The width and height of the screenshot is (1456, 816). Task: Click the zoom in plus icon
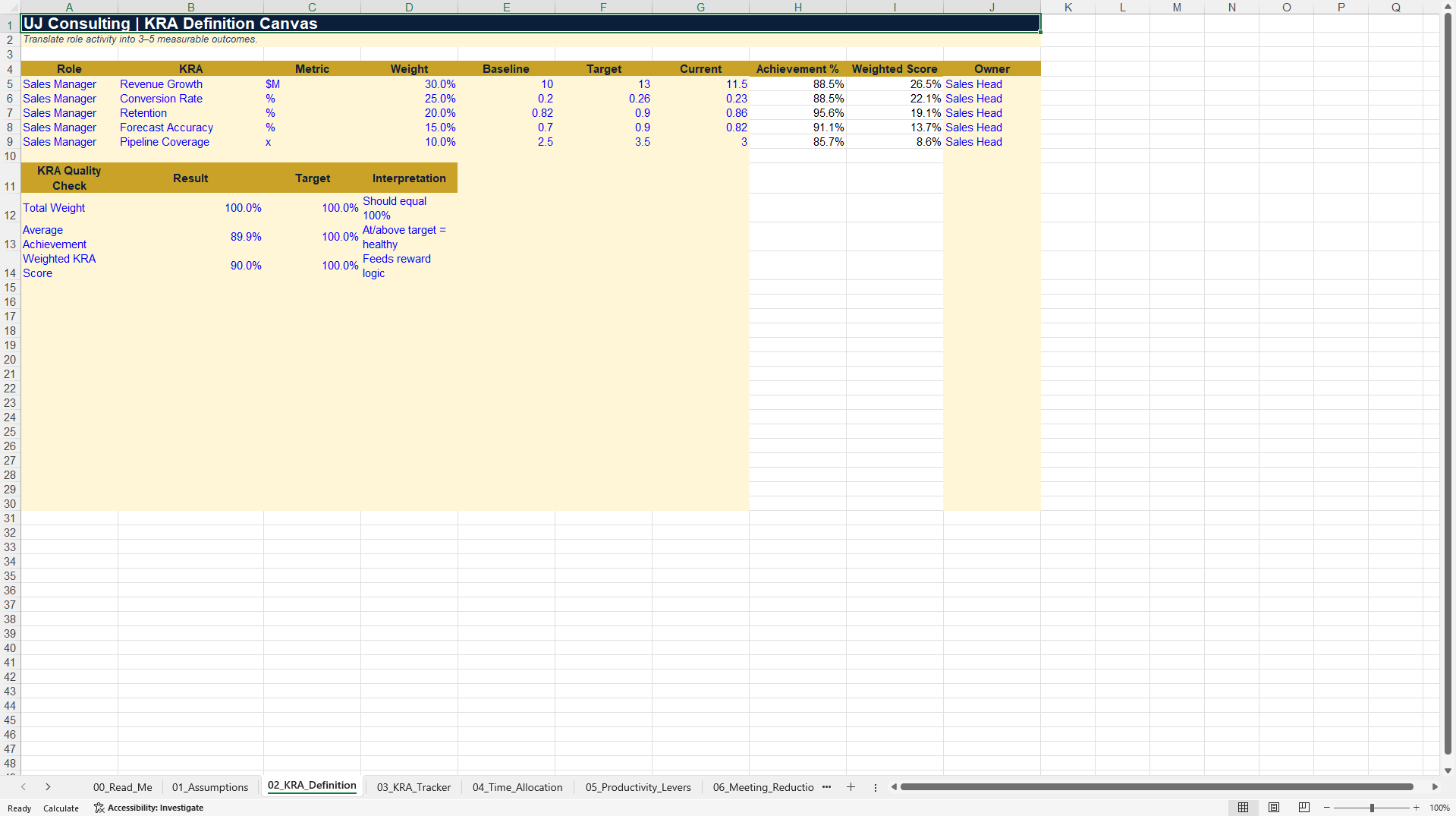[x=1416, y=808]
